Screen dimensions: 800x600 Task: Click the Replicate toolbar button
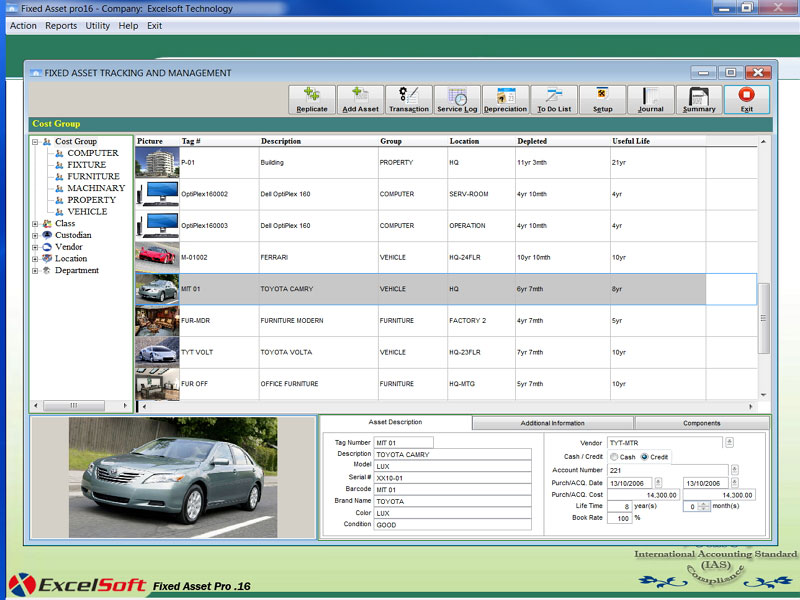tap(312, 100)
